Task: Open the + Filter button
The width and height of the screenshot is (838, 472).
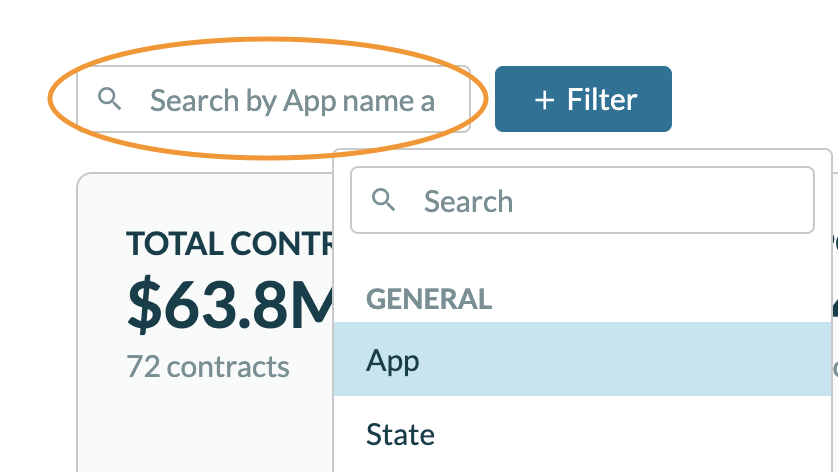Action: tap(583, 99)
